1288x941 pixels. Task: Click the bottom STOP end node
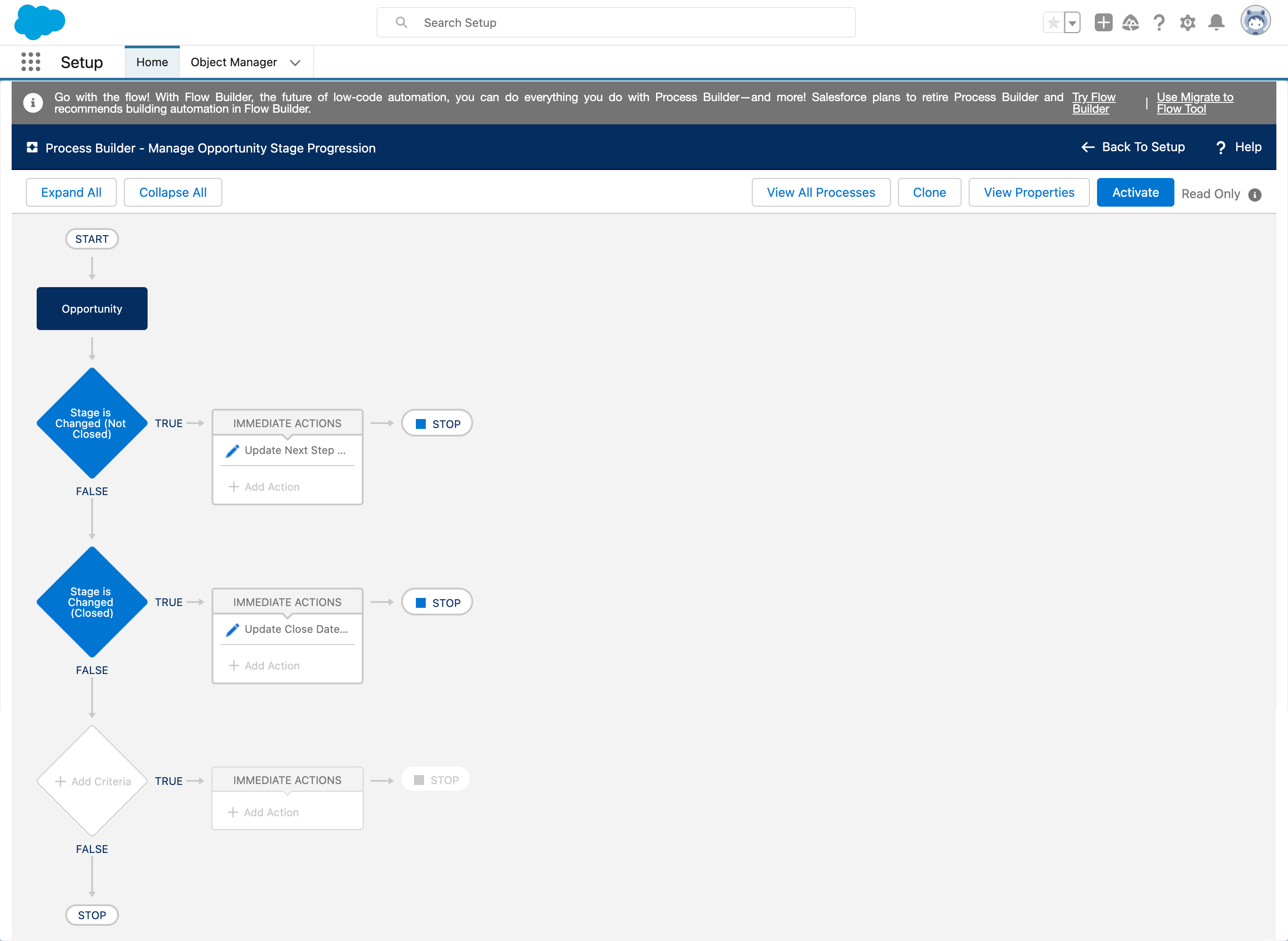(92, 916)
